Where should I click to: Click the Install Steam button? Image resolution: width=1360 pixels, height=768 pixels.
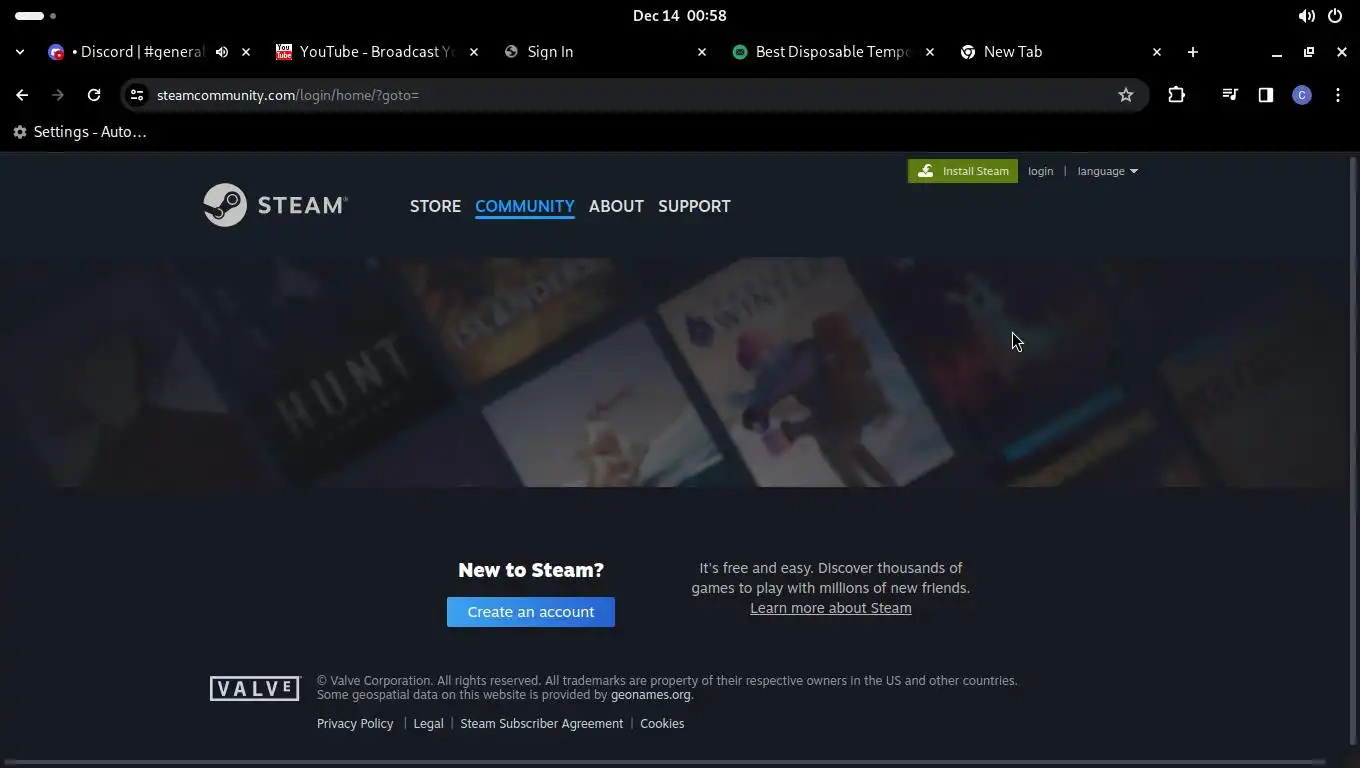pos(963,171)
